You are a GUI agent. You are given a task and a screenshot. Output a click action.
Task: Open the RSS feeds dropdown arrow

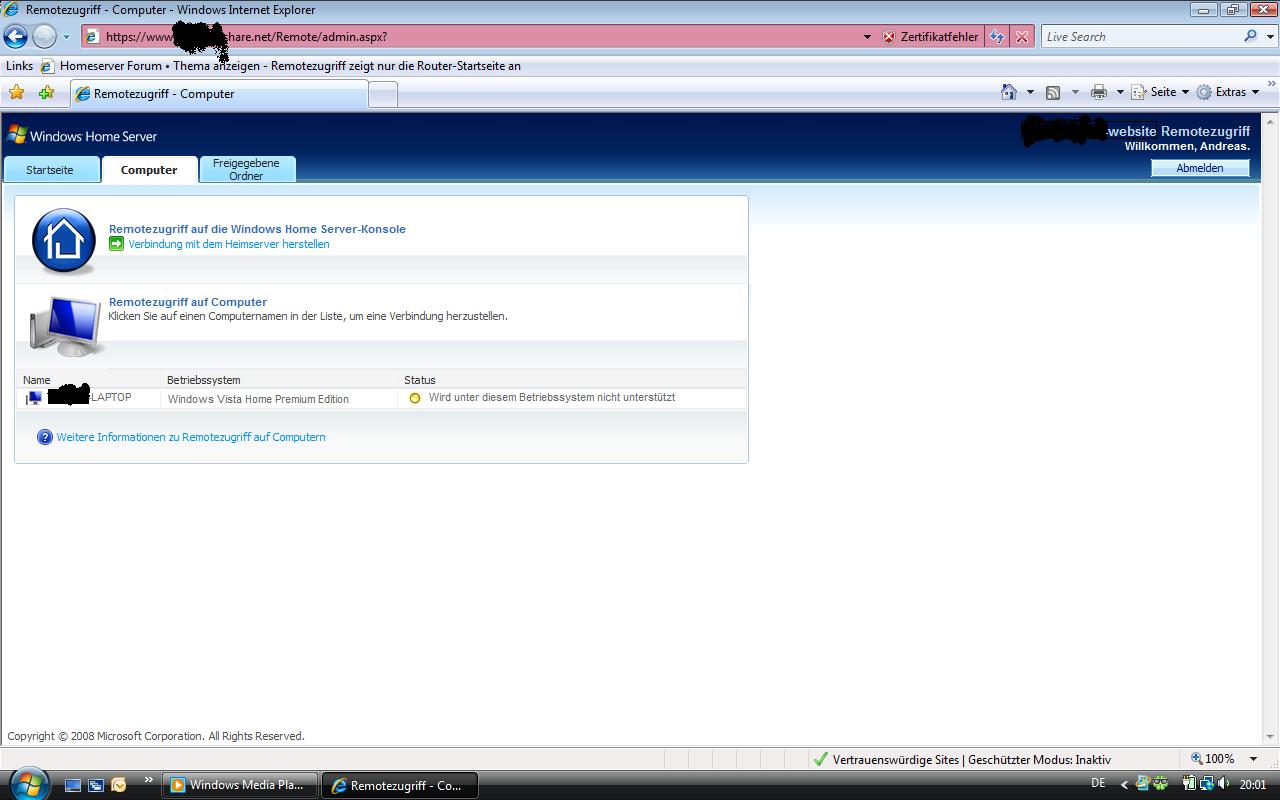[x=1075, y=92]
